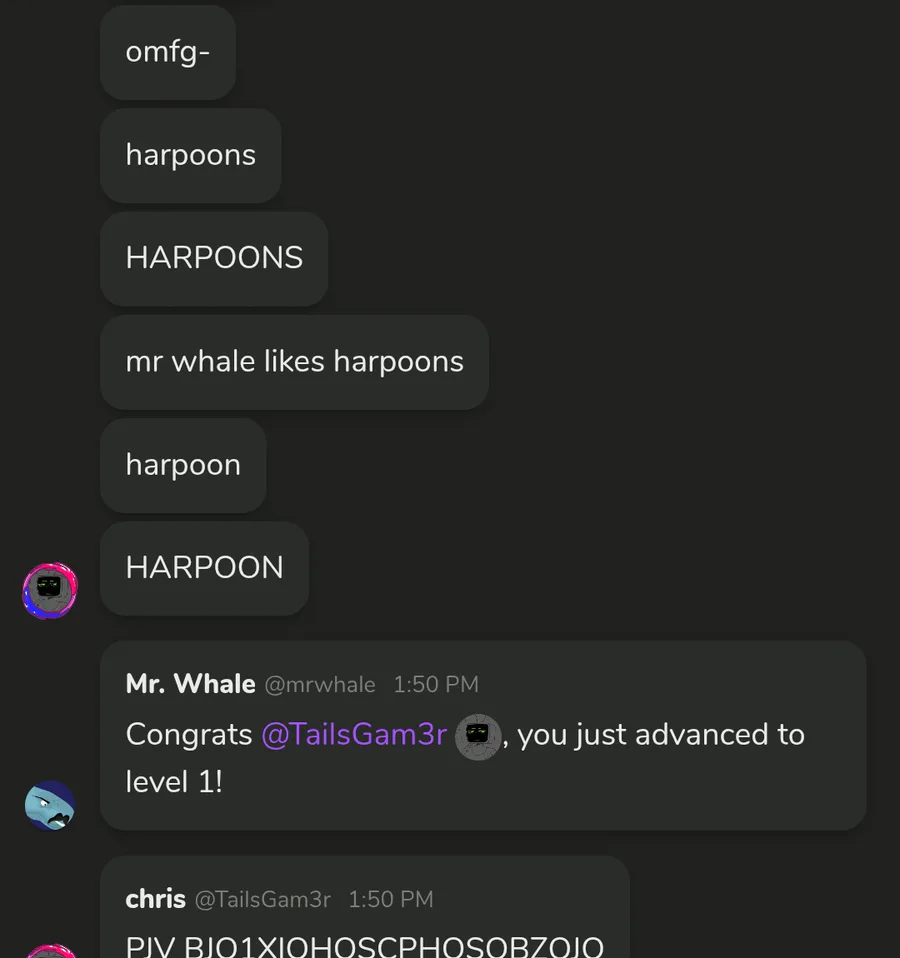Image resolution: width=900 pixels, height=958 pixels.
Task: Click the 1:50 PM timestamp on chris's message
Action: (391, 899)
